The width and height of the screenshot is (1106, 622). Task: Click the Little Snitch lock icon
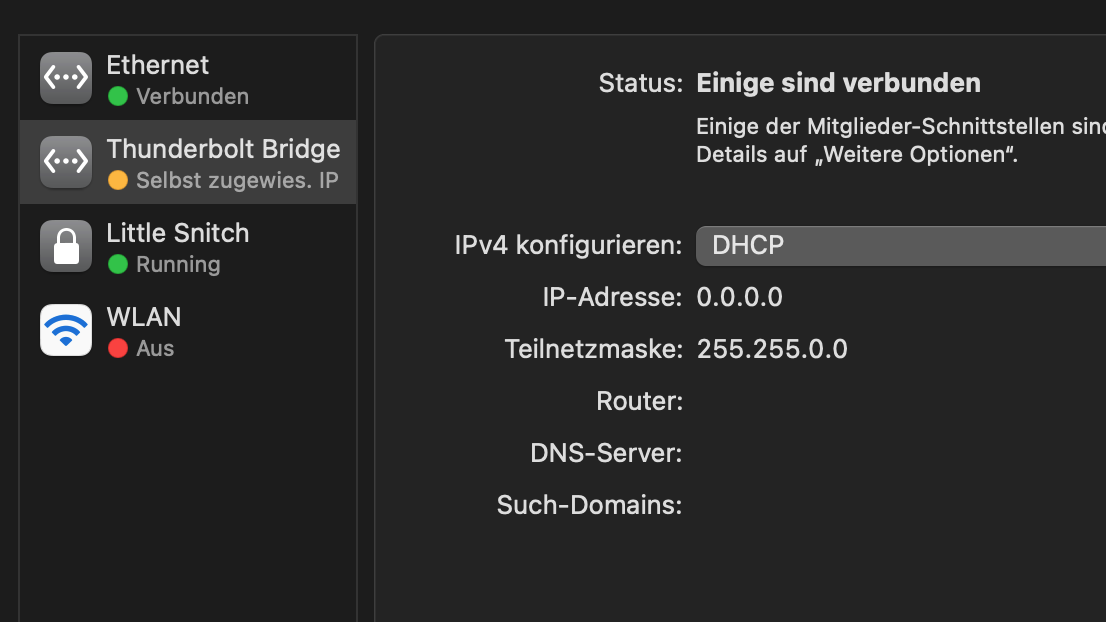66,246
